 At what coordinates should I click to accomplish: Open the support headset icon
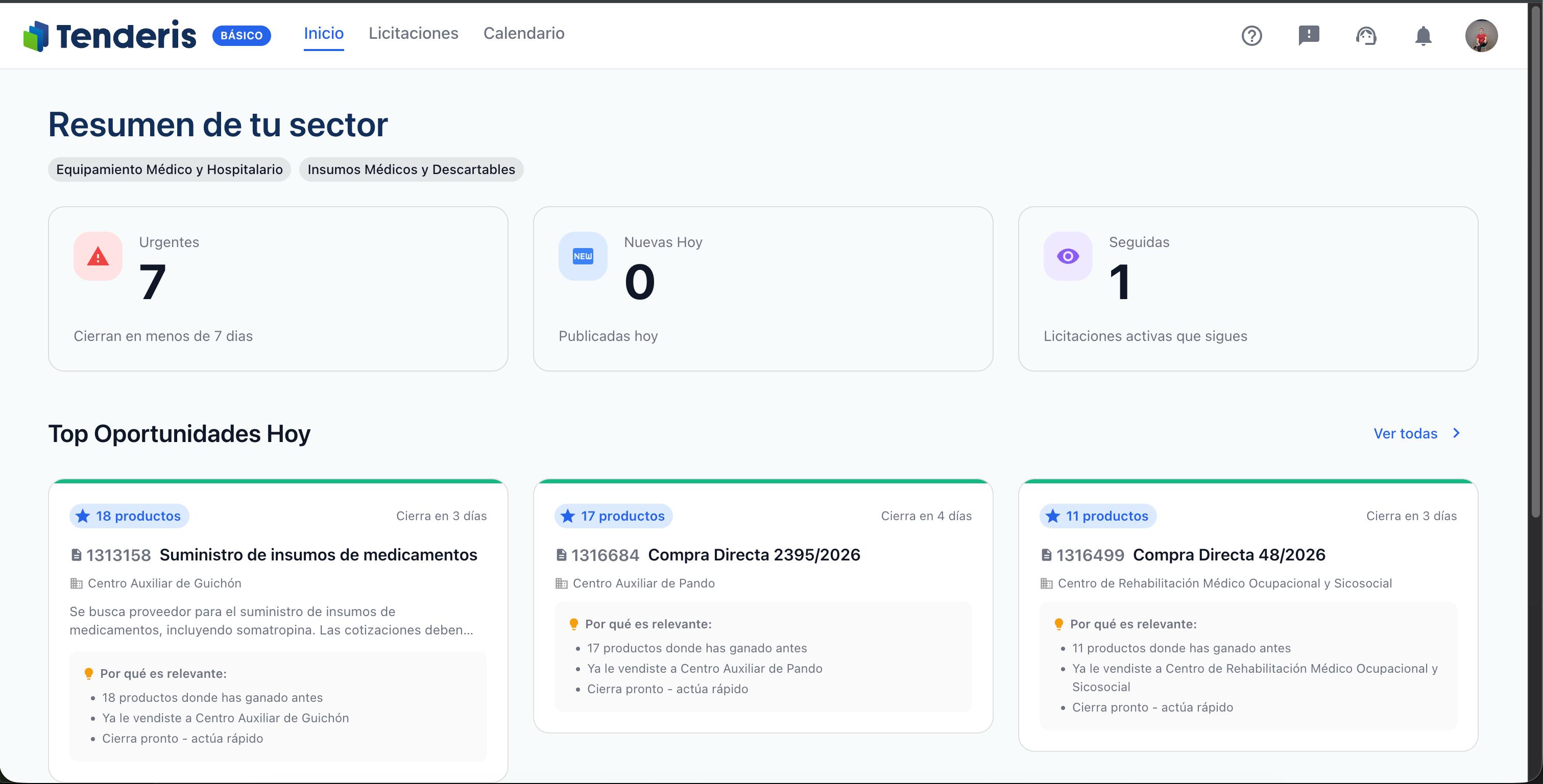(x=1366, y=36)
